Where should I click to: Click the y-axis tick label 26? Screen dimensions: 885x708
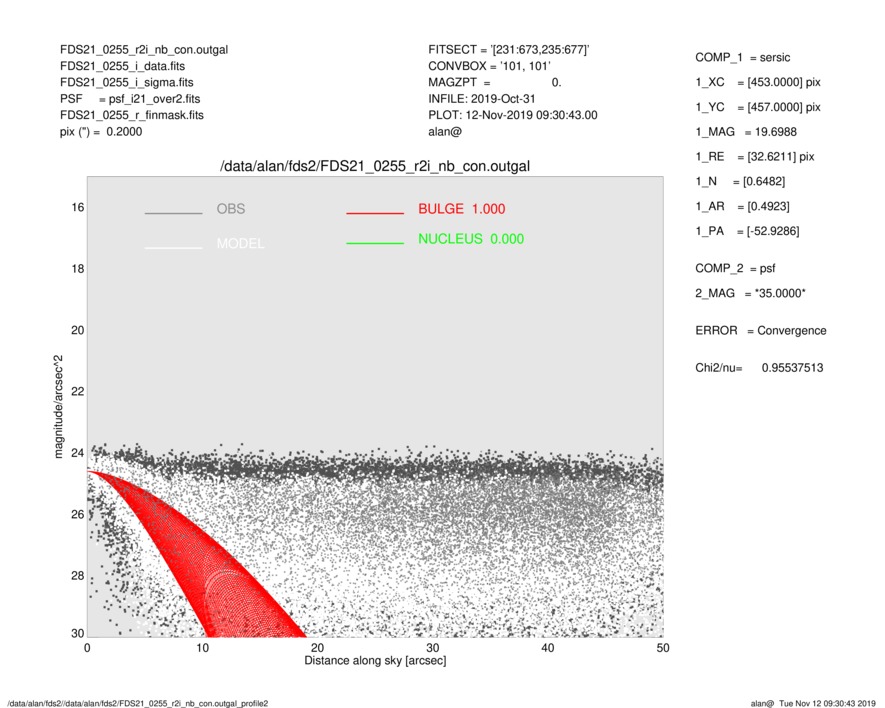coord(77,515)
